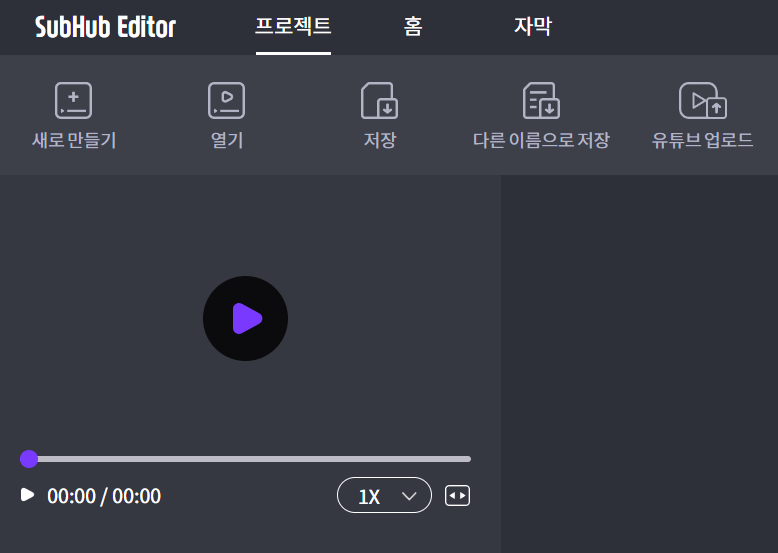Click the SubHub Editor logo
The image size is (778, 553).
click(105, 27)
